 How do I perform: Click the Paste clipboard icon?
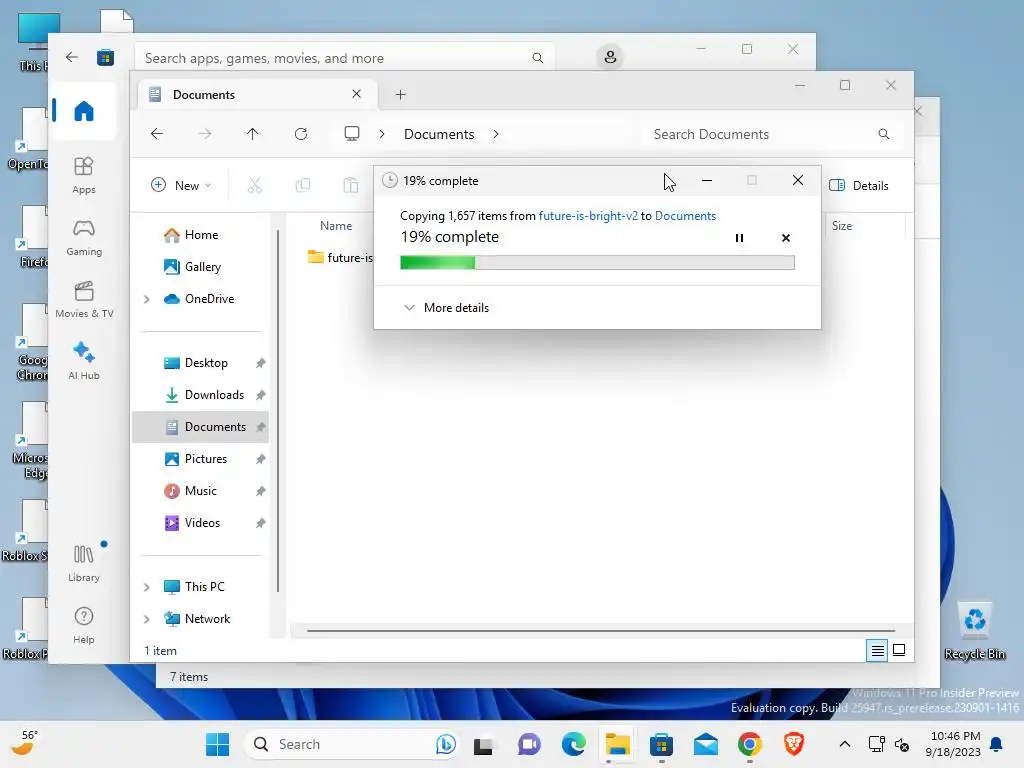(x=351, y=185)
